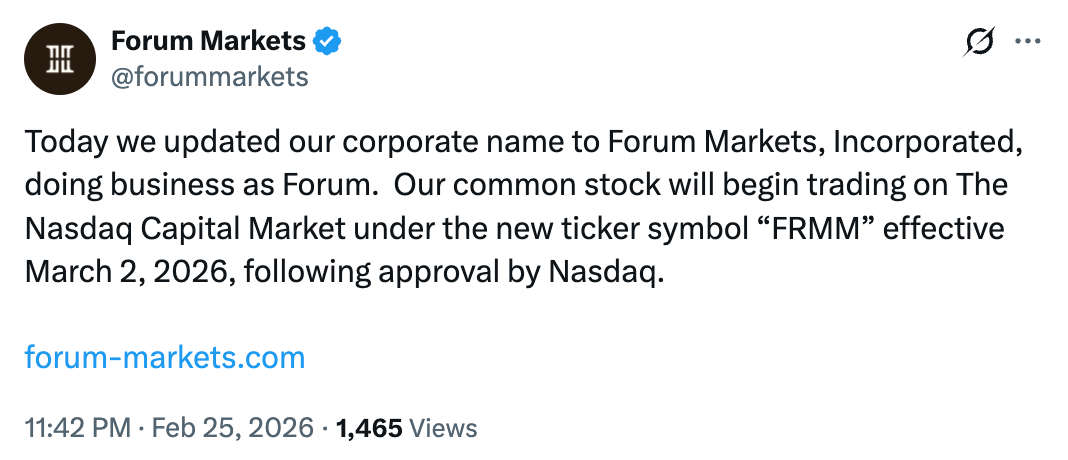Click "March 2, 2026" in the tweet text
The image size is (1068, 460).
(x=124, y=271)
